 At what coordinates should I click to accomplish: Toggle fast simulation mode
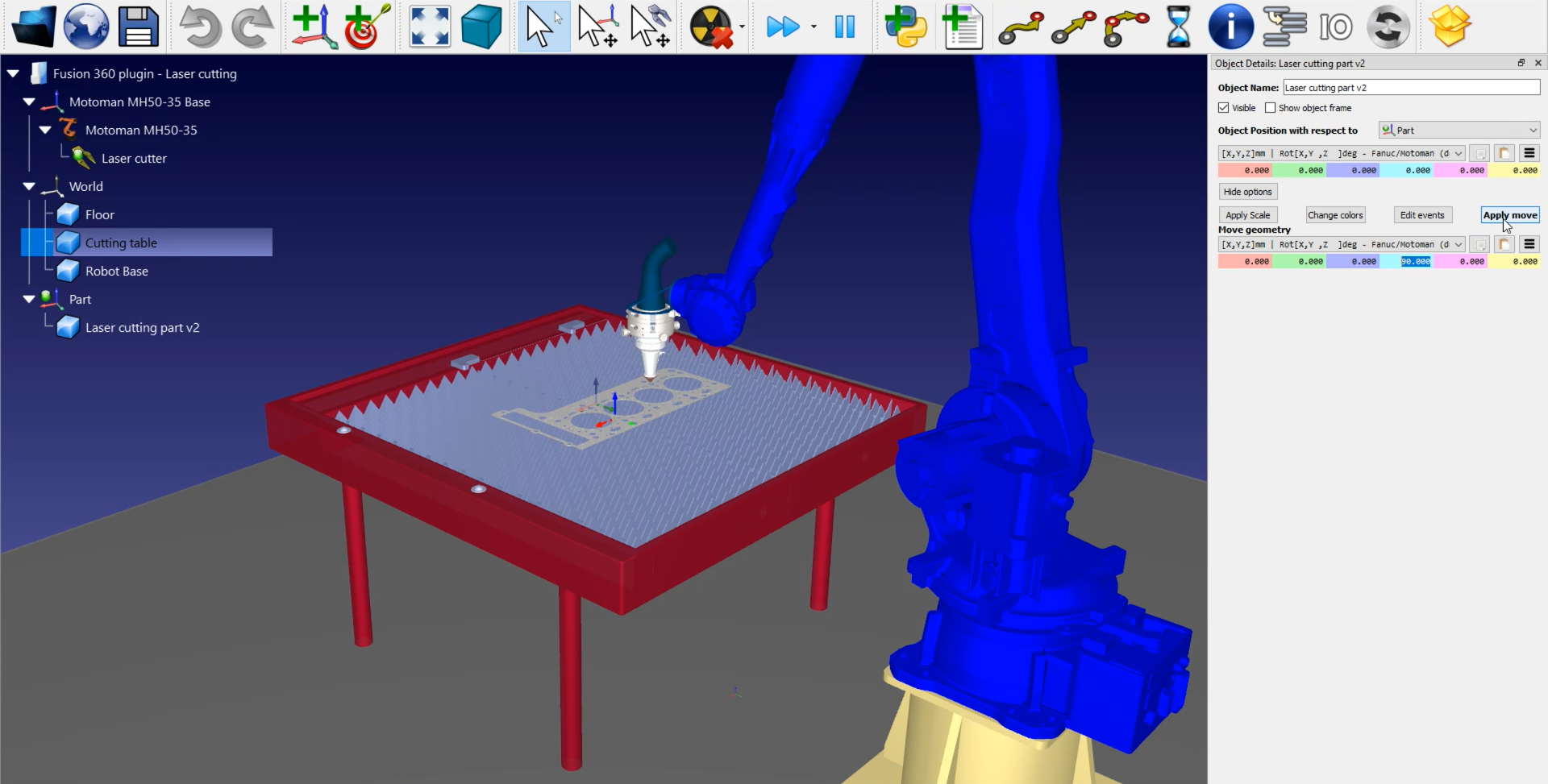click(x=783, y=27)
